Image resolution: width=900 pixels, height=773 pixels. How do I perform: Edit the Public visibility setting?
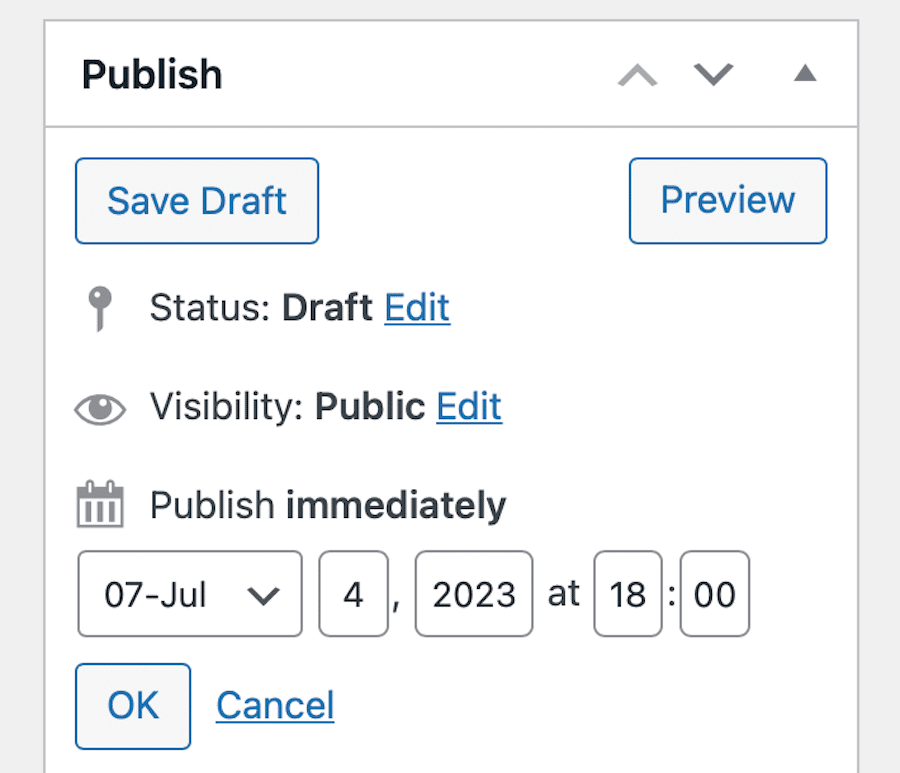(x=468, y=407)
